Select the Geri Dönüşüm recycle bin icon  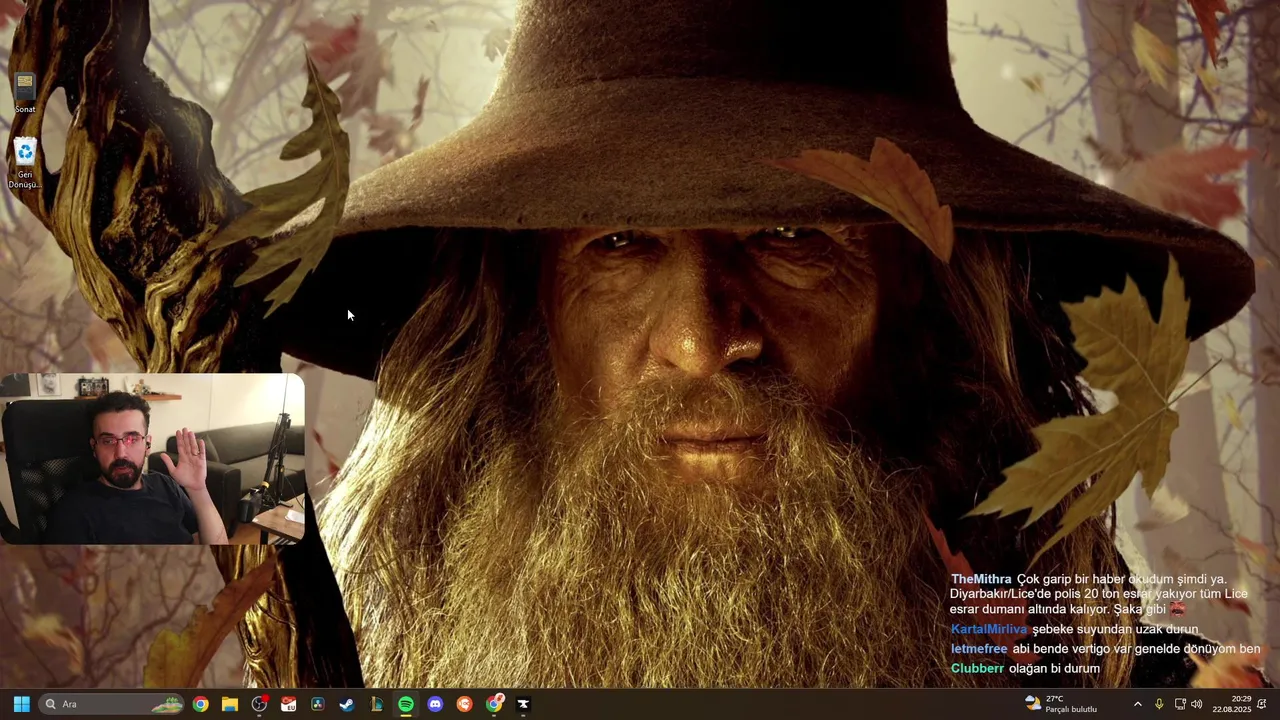tap(25, 163)
